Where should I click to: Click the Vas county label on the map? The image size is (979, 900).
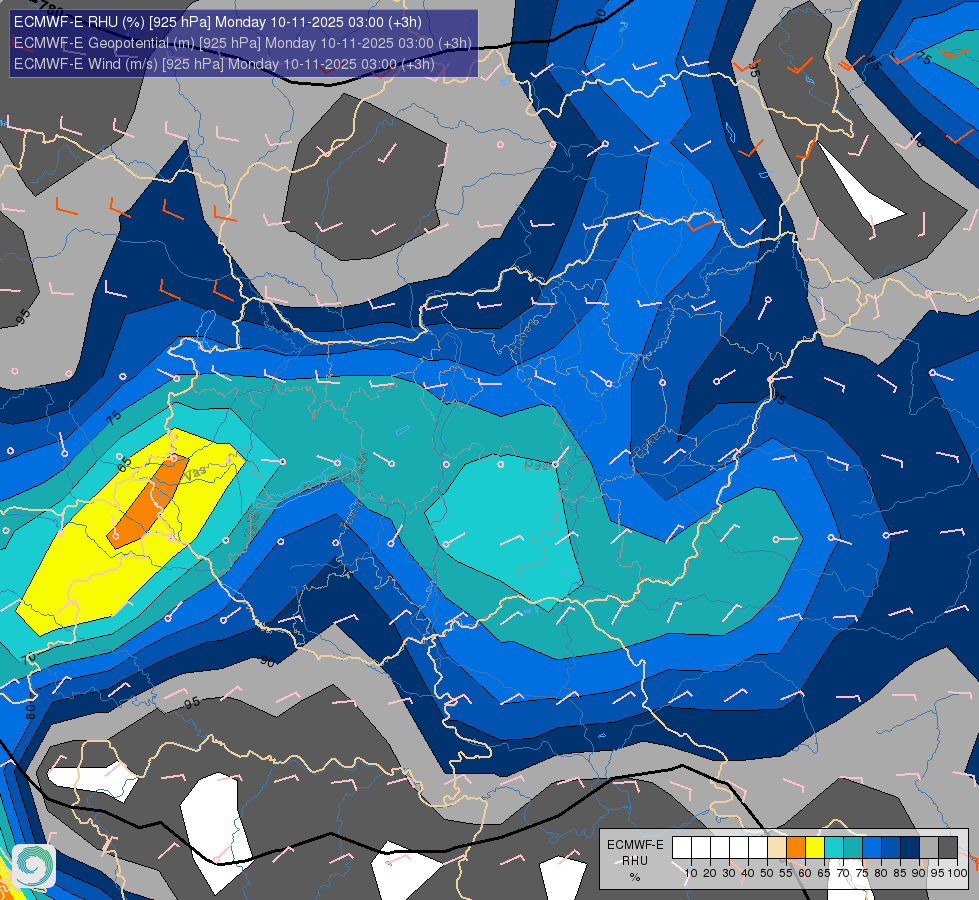194,475
